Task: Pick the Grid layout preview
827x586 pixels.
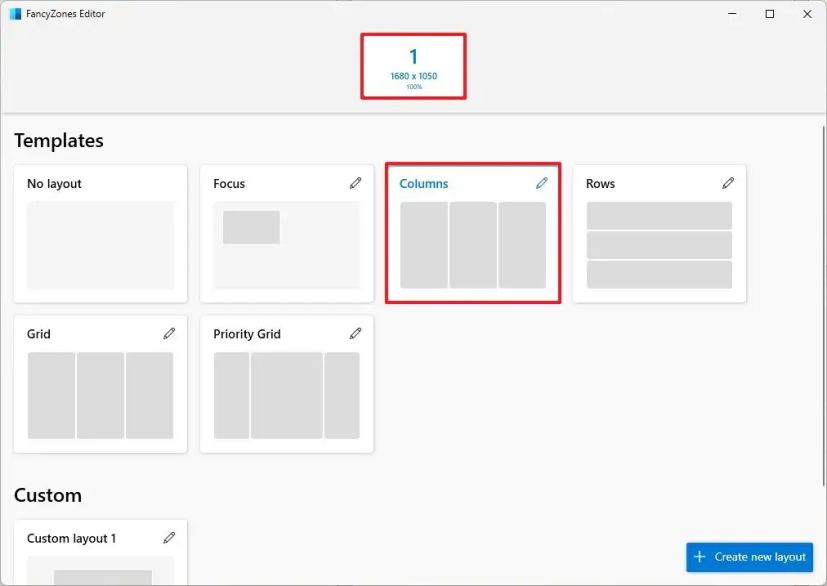Action: 100,396
